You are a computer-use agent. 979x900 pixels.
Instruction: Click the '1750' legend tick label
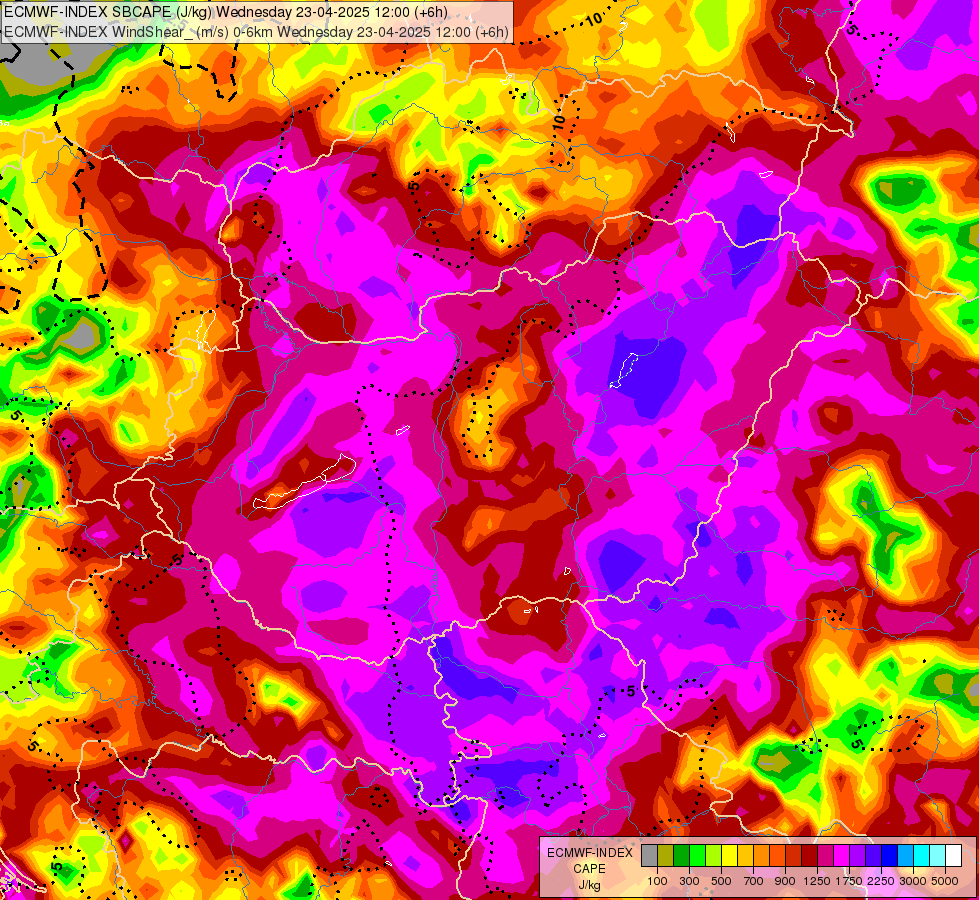click(849, 881)
